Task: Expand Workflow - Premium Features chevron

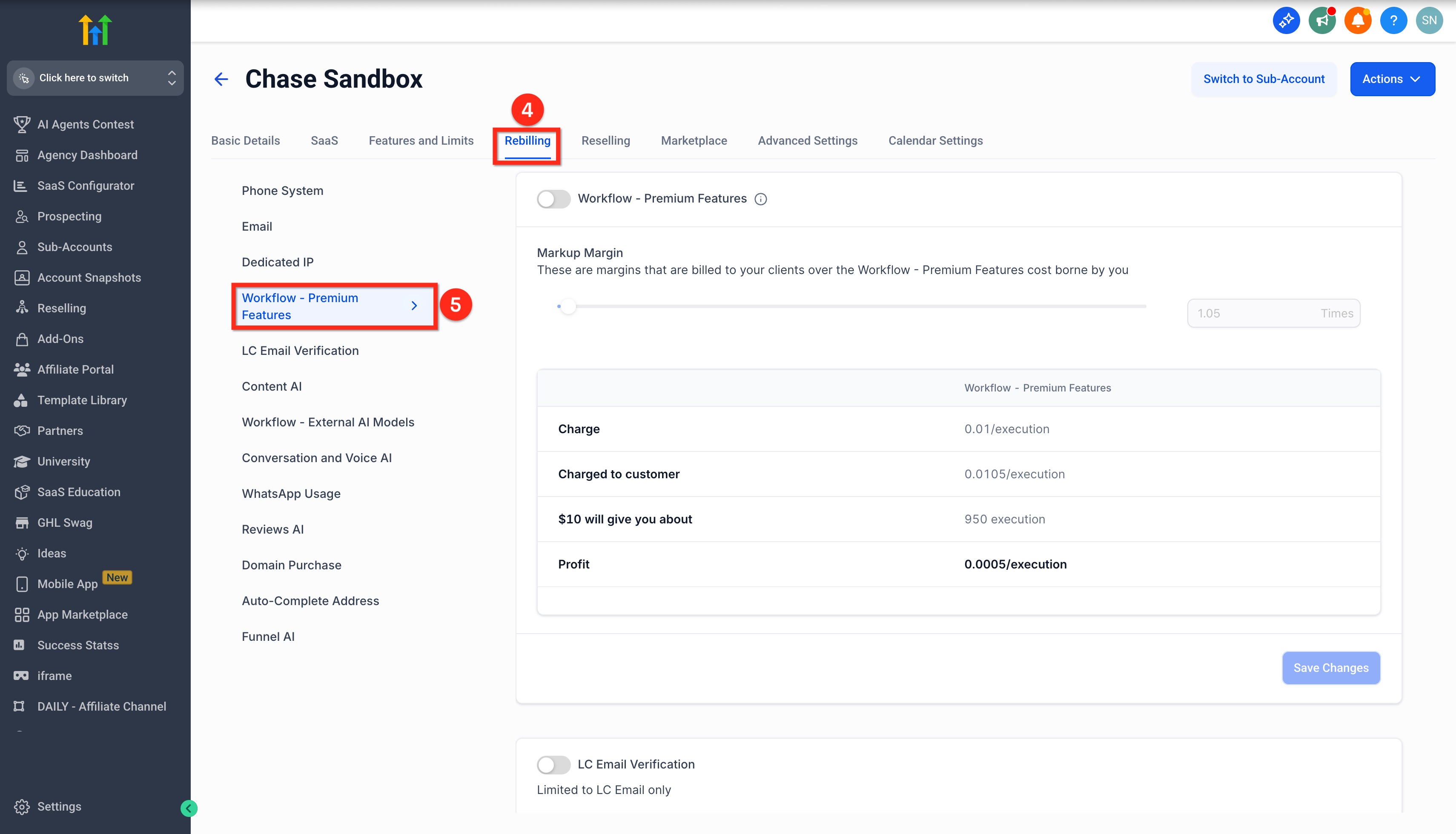Action: 414,306
